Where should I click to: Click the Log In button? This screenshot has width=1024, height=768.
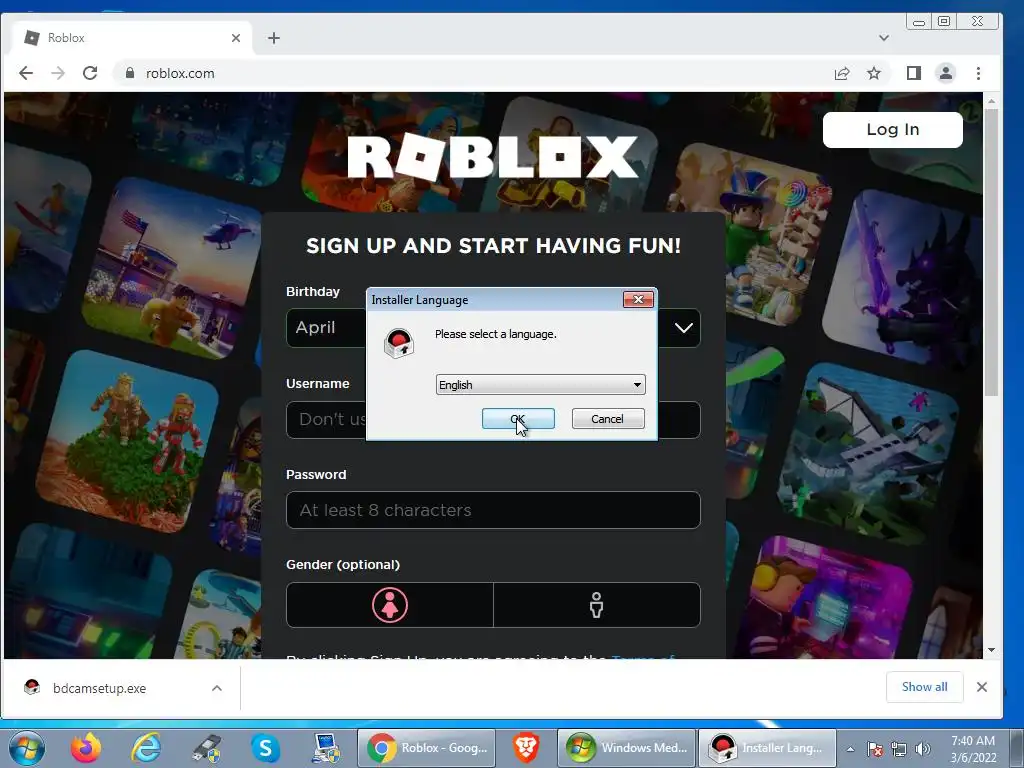point(892,129)
